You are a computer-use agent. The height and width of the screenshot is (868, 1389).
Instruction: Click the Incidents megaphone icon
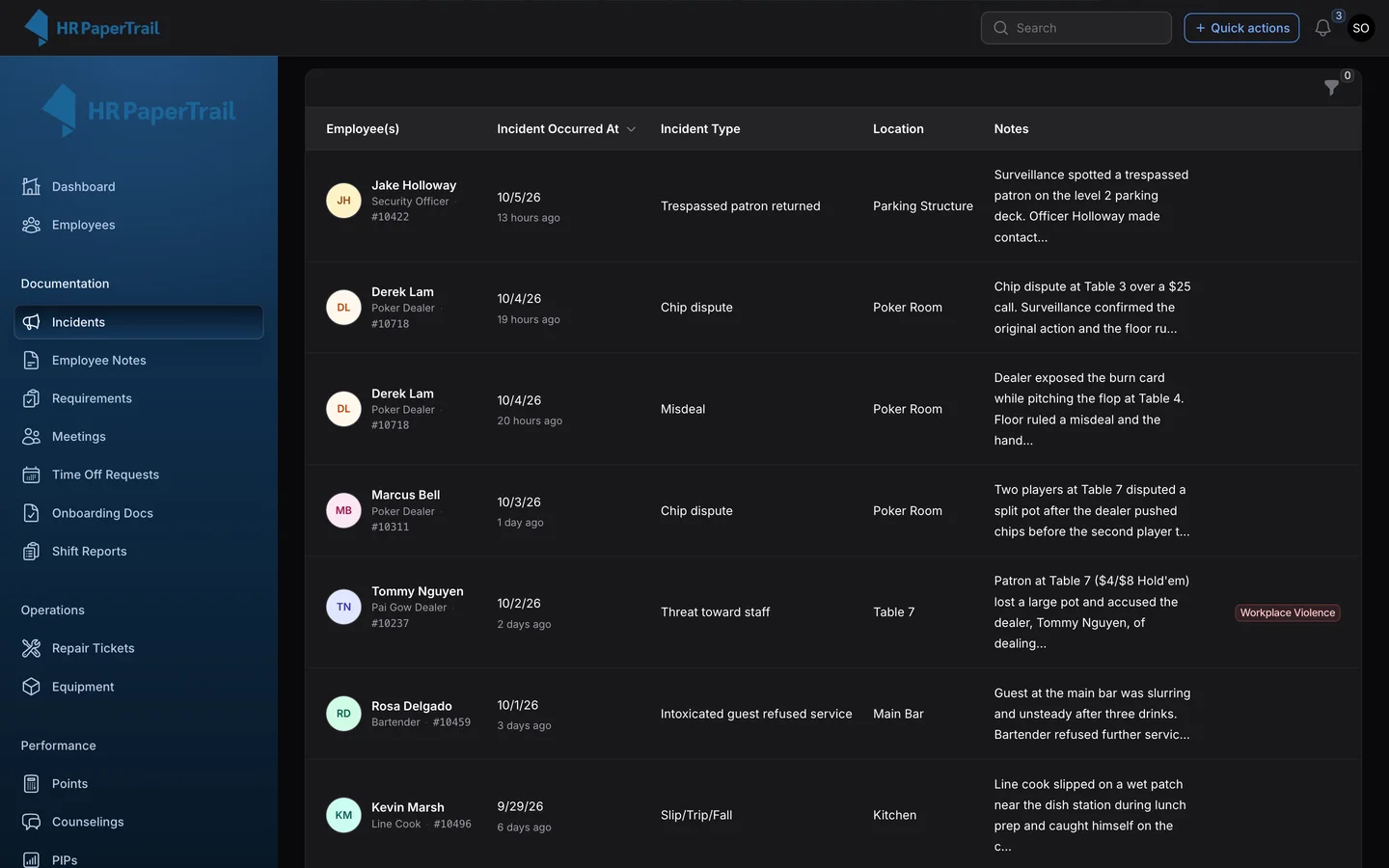[x=32, y=322]
